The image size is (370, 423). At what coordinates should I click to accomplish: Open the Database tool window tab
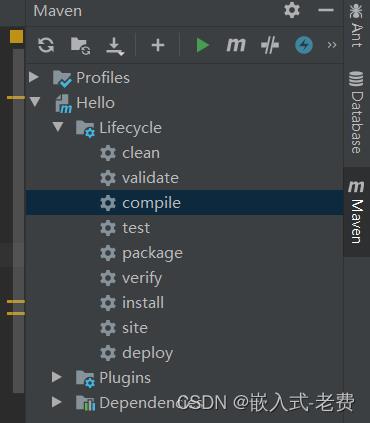point(356,112)
